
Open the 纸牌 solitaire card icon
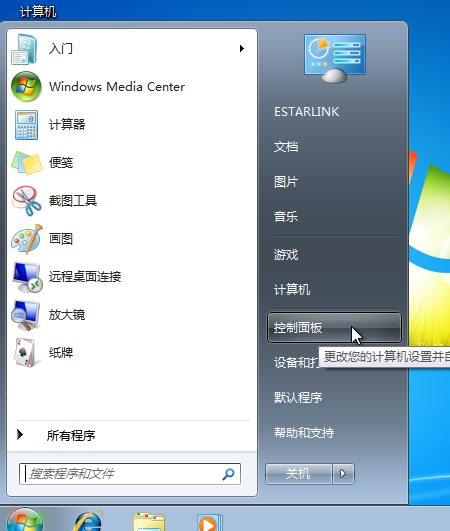click(x=26, y=353)
